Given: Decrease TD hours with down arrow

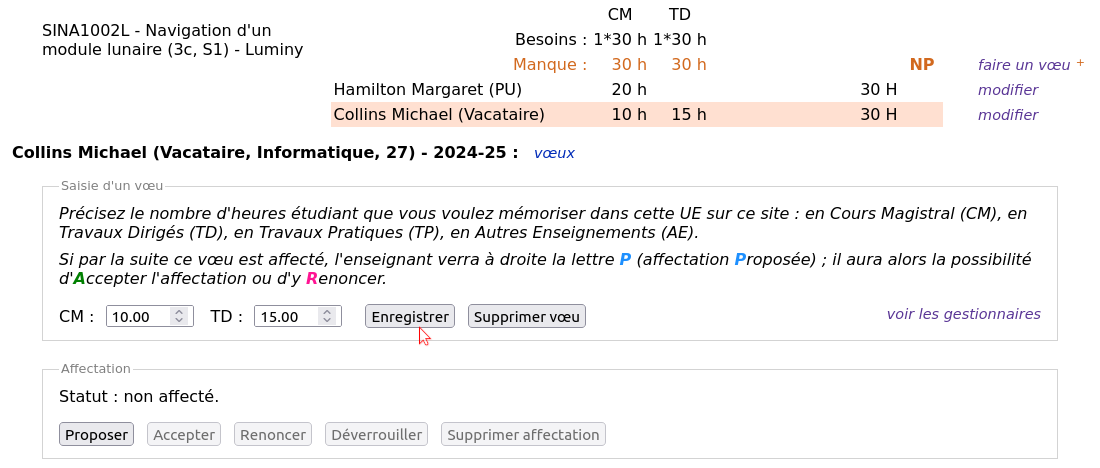Looking at the screenshot, I should tap(328, 321).
